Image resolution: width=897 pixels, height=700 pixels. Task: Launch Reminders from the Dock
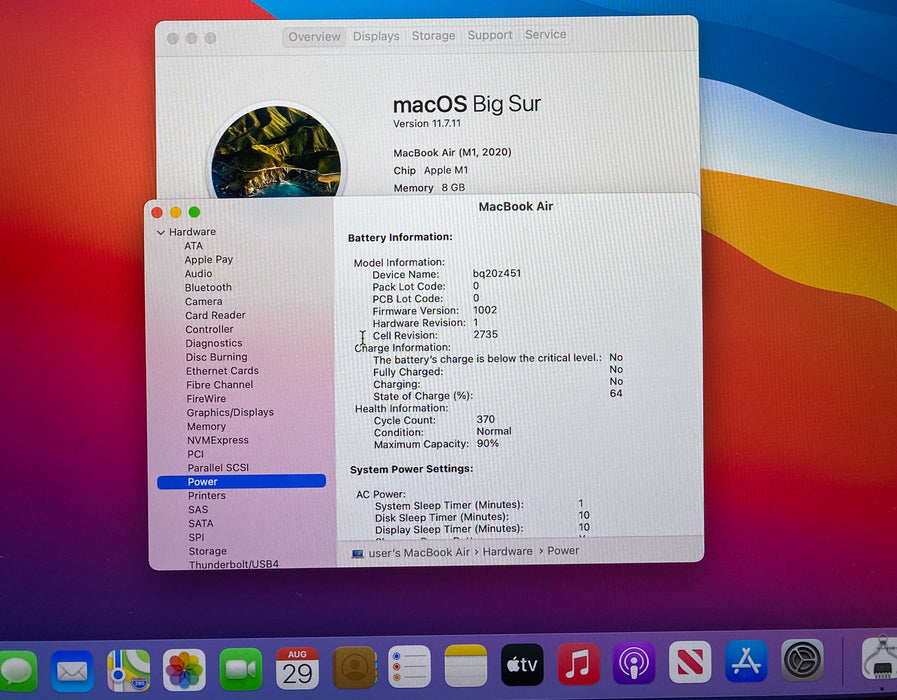coord(409,666)
